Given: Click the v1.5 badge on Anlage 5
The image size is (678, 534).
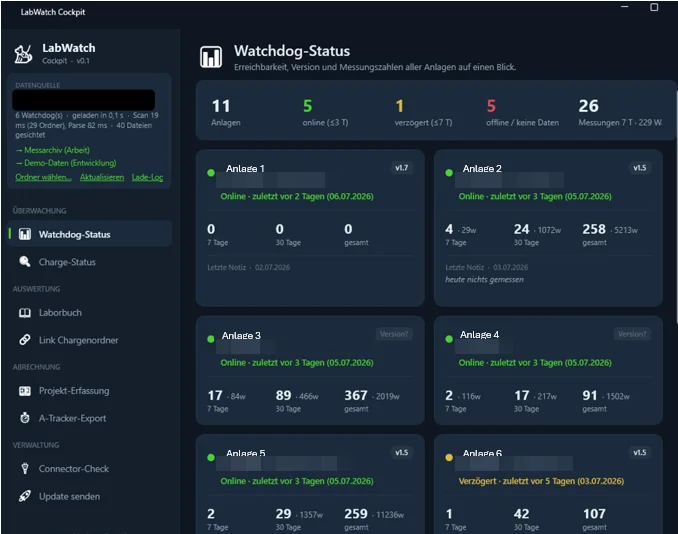Looking at the screenshot, I should click(401, 452).
